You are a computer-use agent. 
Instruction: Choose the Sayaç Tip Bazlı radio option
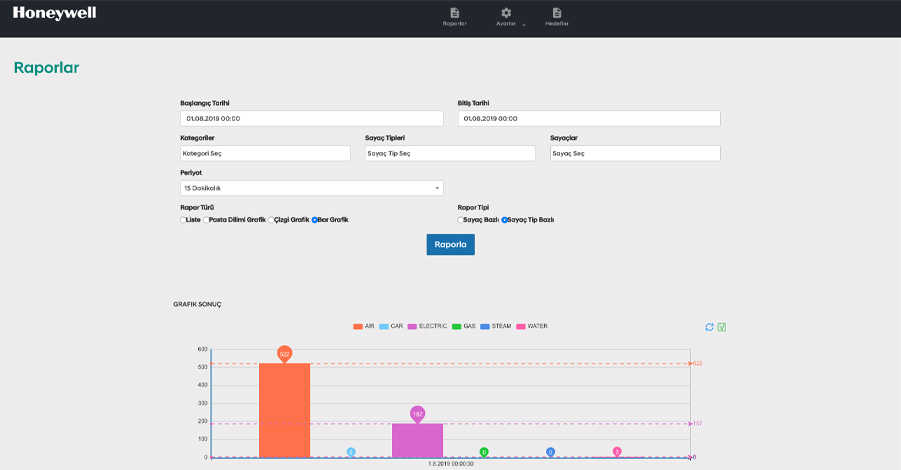[505, 220]
